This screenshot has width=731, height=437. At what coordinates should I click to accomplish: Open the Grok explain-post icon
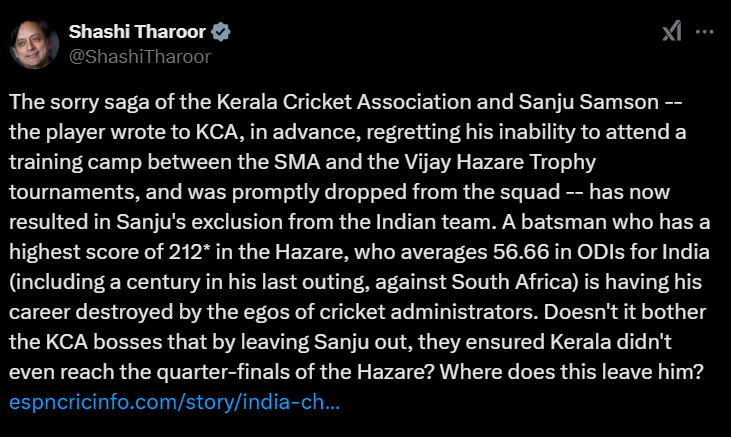click(x=672, y=31)
